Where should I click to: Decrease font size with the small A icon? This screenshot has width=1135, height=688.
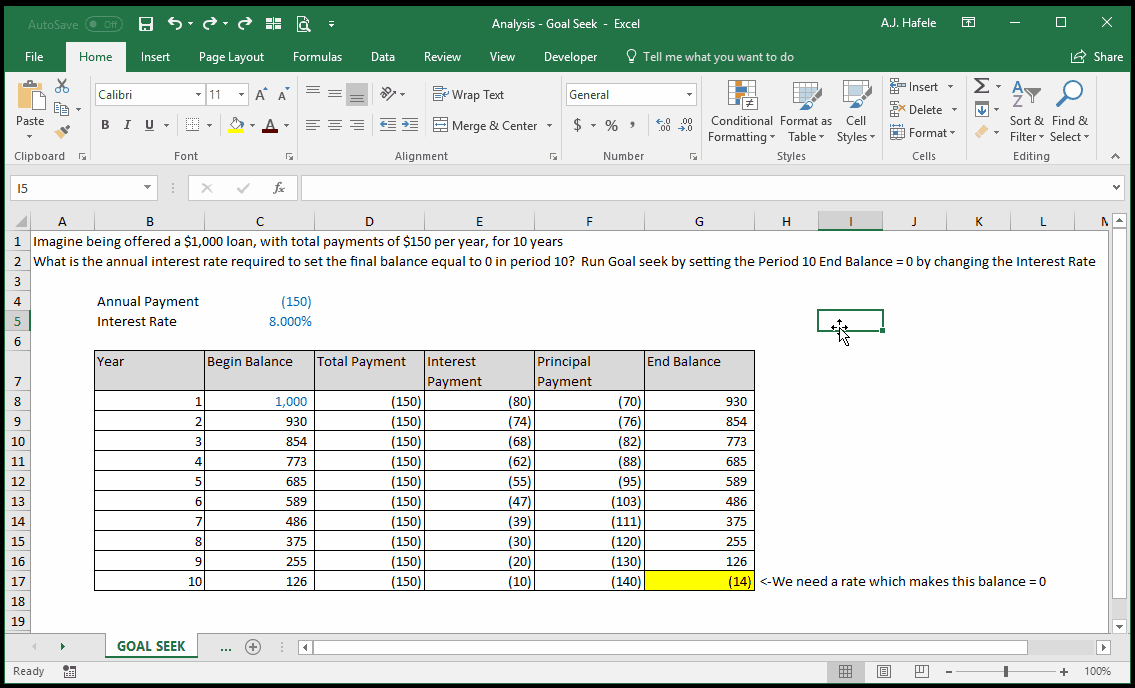(283, 95)
